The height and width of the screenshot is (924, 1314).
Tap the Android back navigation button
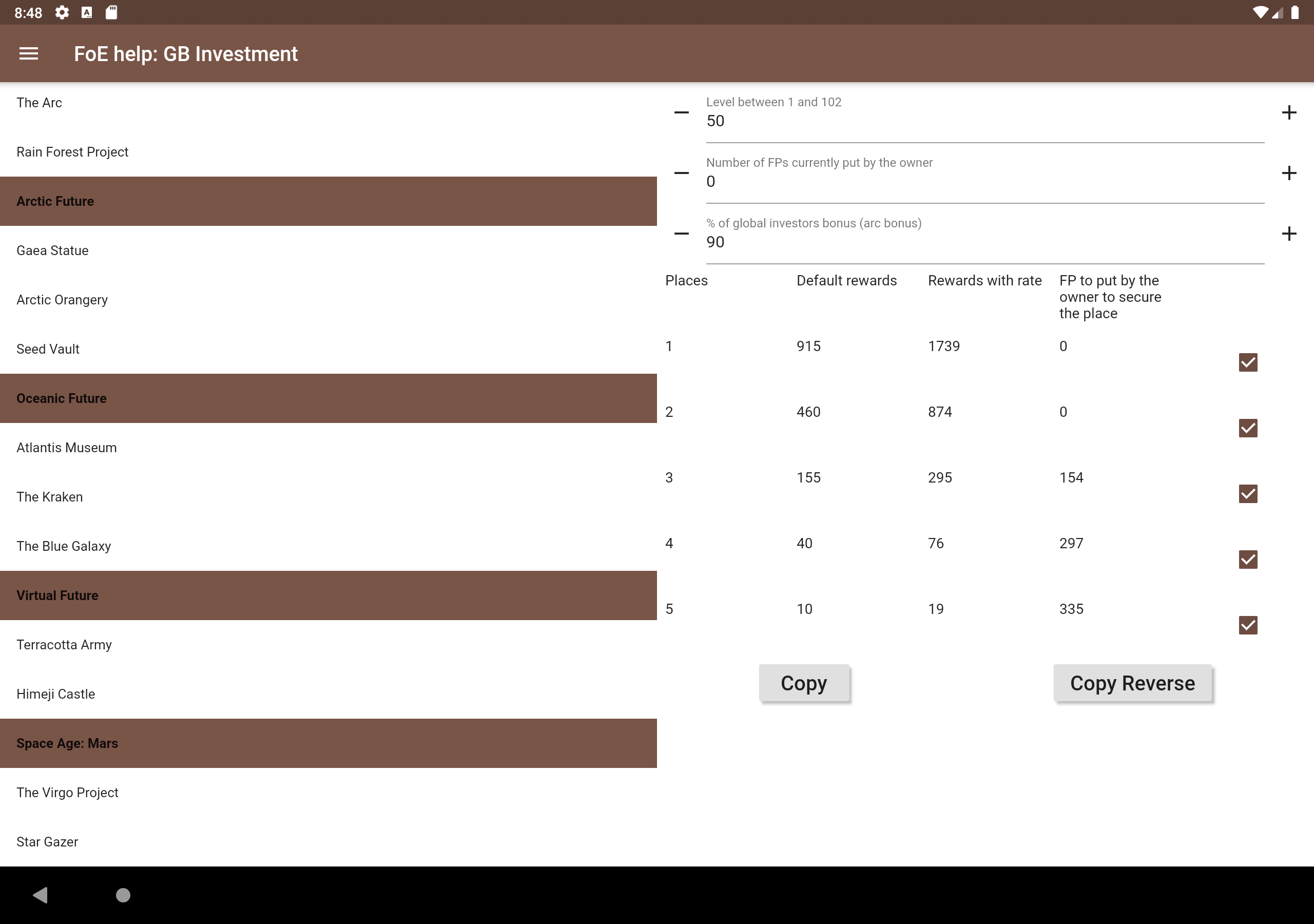[40, 895]
